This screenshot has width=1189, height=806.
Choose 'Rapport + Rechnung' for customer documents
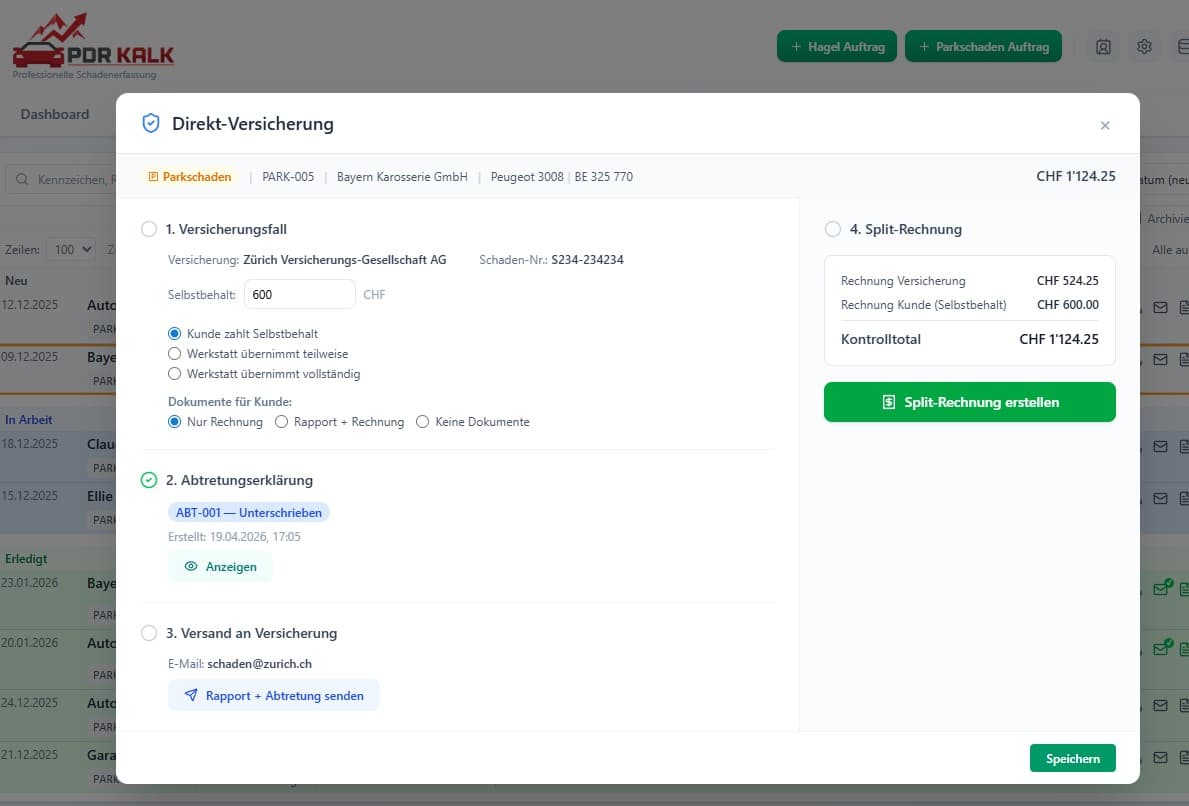(282, 422)
